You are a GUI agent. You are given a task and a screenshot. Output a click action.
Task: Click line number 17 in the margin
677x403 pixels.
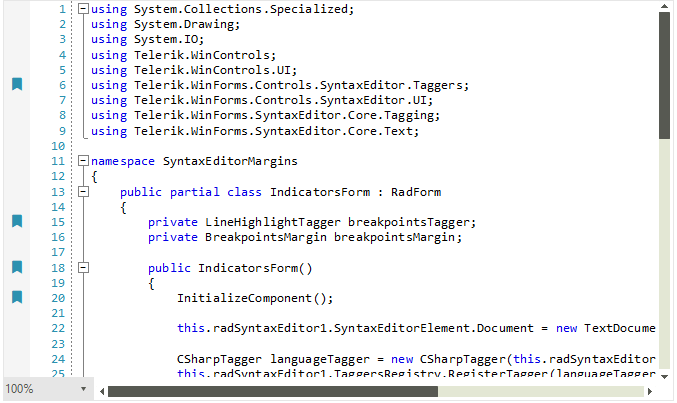(x=58, y=252)
